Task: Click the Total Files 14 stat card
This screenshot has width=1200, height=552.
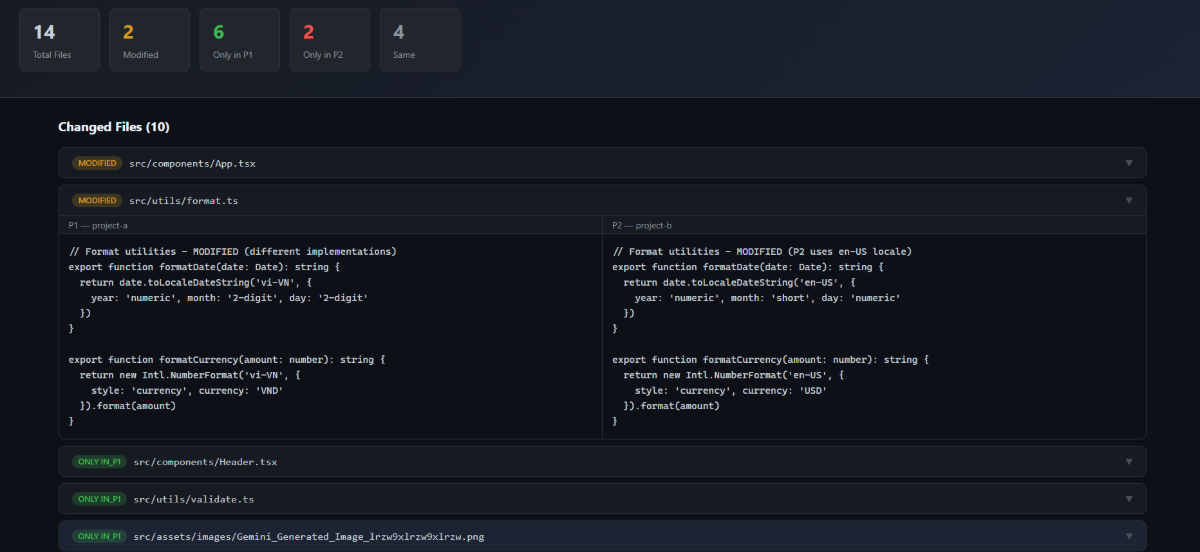Action: click(x=59, y=40)
